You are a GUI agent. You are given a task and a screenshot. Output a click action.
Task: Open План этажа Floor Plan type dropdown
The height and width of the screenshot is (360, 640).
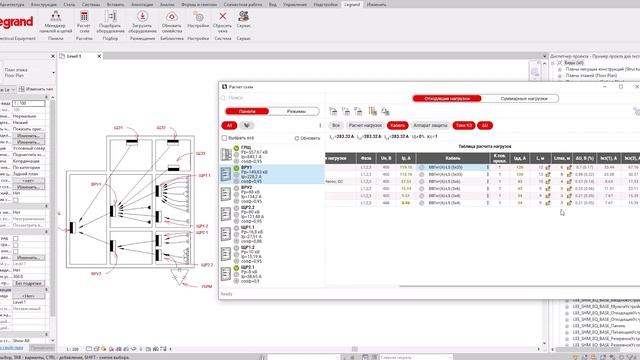(53, 73)
